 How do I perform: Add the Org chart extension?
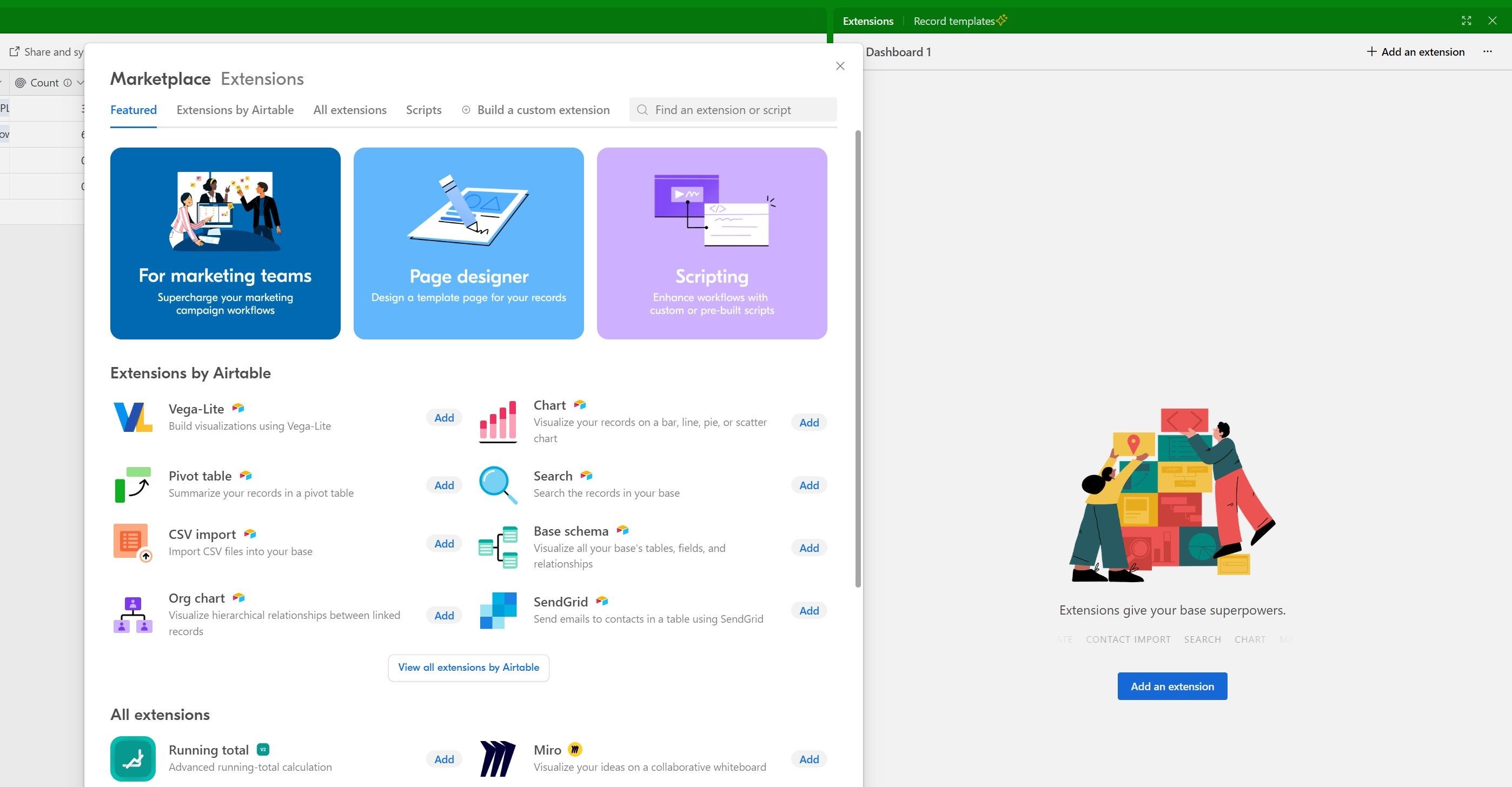tap(444, 616)
